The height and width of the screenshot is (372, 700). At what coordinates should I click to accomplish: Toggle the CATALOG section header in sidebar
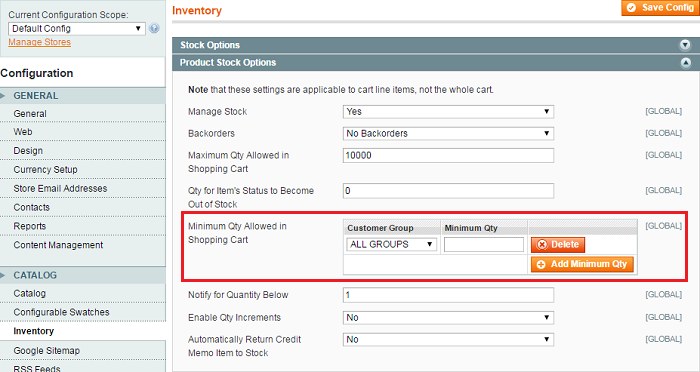coord(83,275)
